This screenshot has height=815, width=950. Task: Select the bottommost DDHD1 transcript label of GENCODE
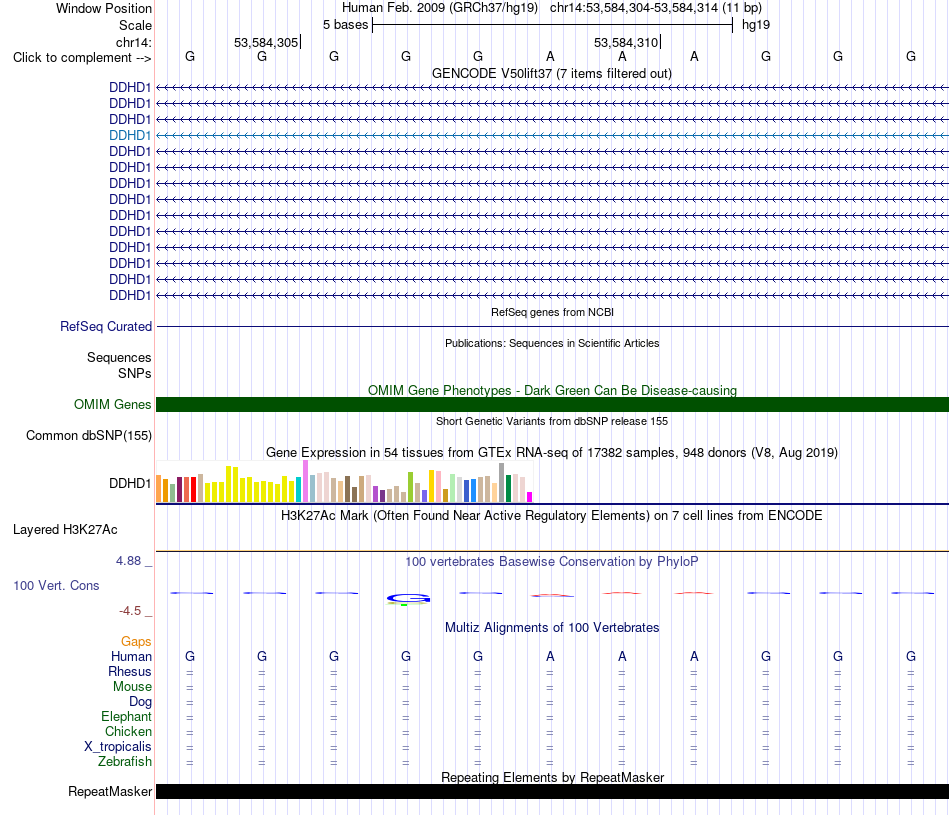pyautogui.click(x=130, y=295)
